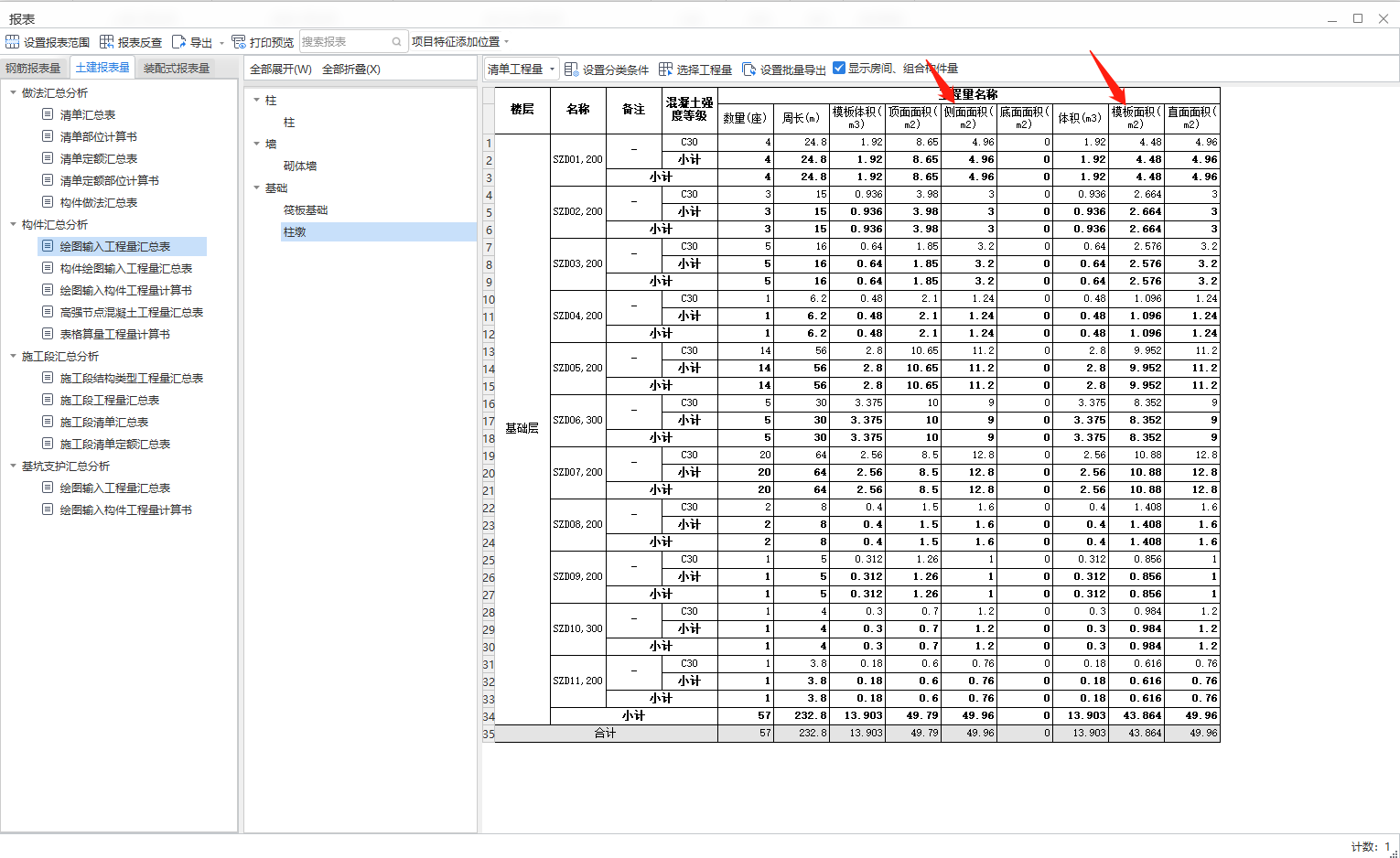Open 清单汇总表 report icon

coord(48,114)
